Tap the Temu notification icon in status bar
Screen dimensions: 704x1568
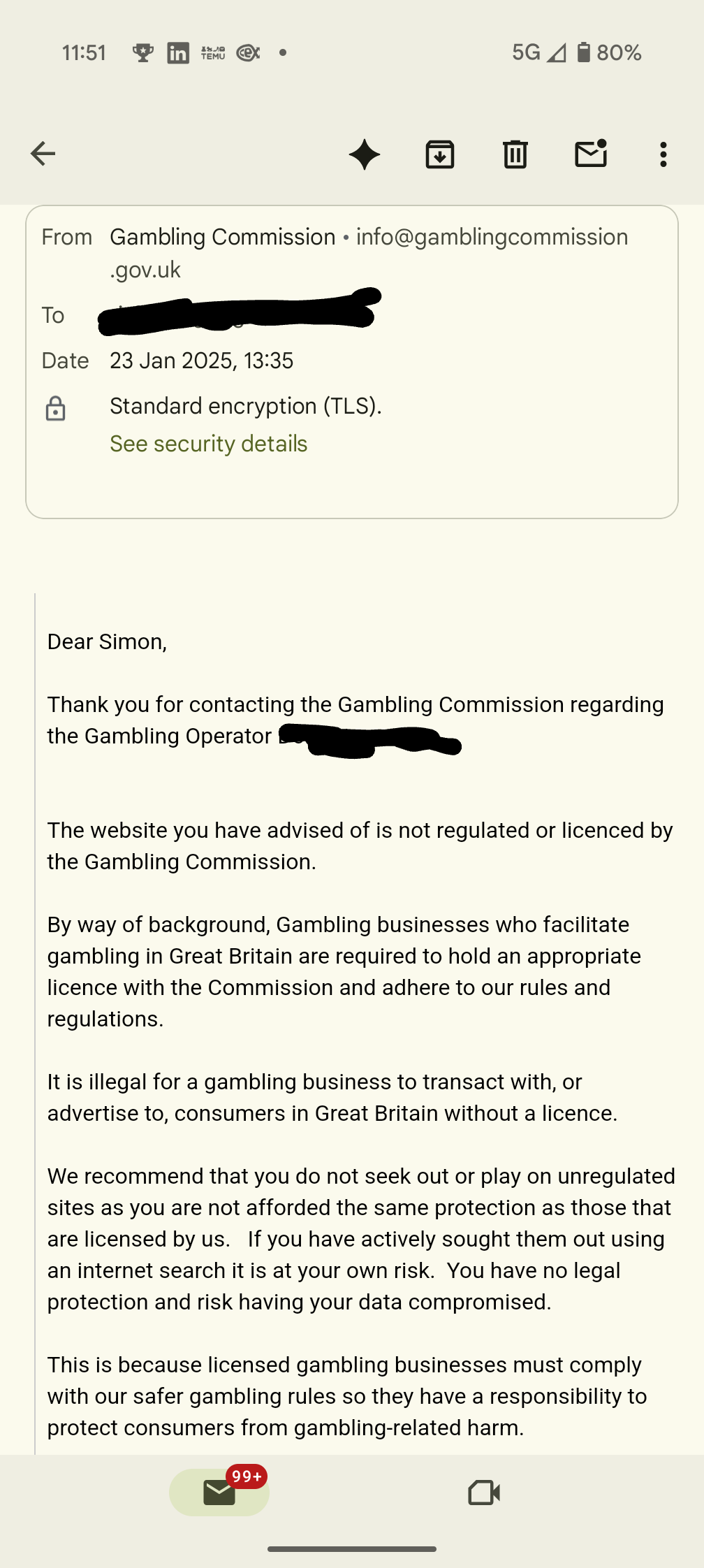213,53
